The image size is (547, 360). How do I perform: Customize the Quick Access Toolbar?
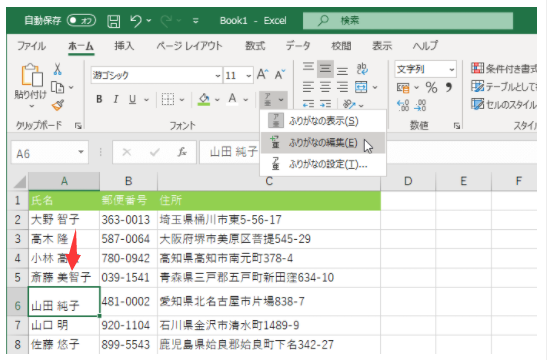[196, 21]
